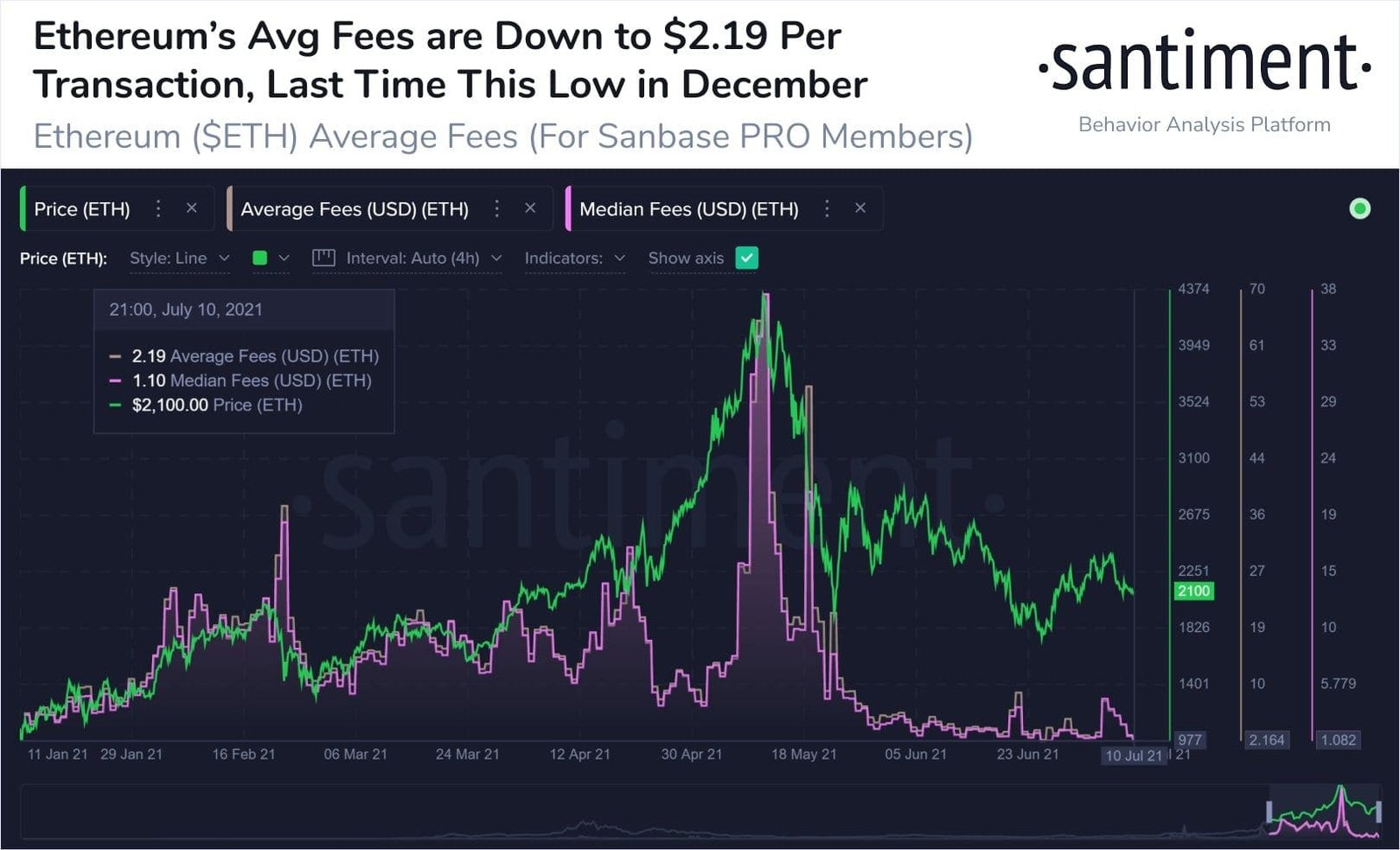Open Price (ETH) three-dot options menu
Viewport: 1400px width, 850px height.
click(158, 208)
